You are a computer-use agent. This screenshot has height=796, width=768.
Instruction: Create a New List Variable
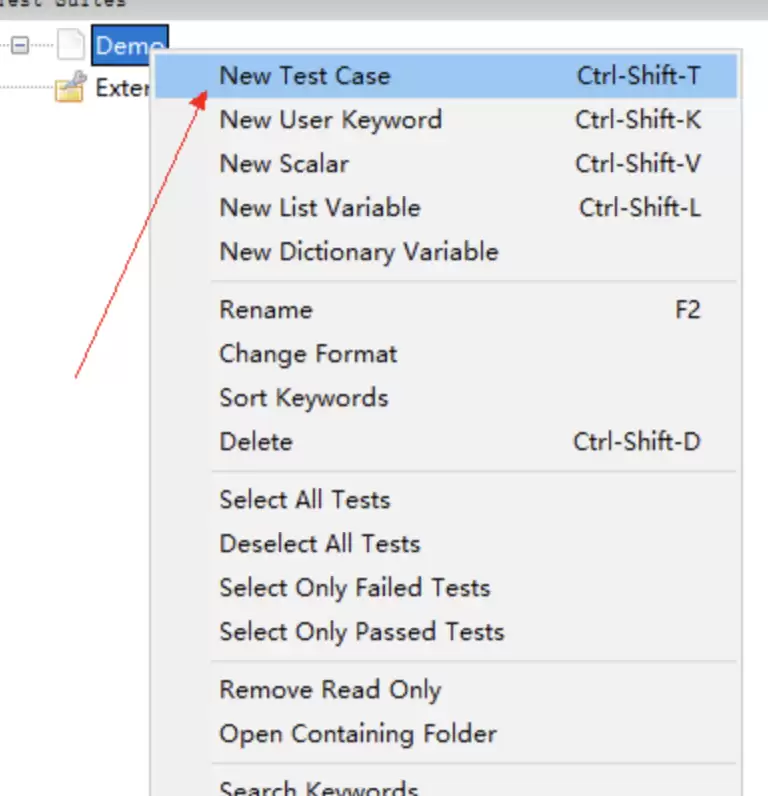coord(446,208)
